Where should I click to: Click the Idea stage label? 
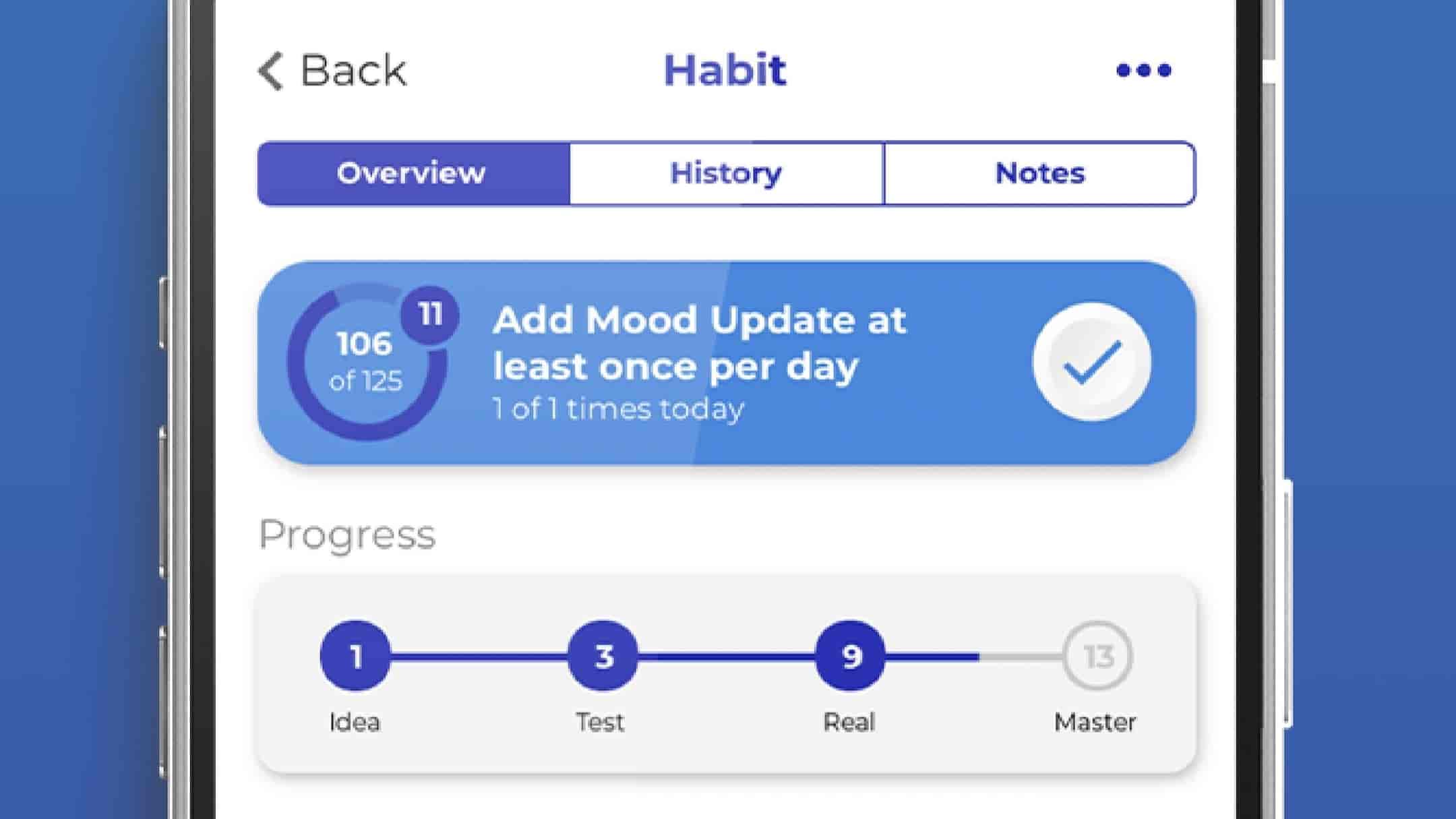355,722
